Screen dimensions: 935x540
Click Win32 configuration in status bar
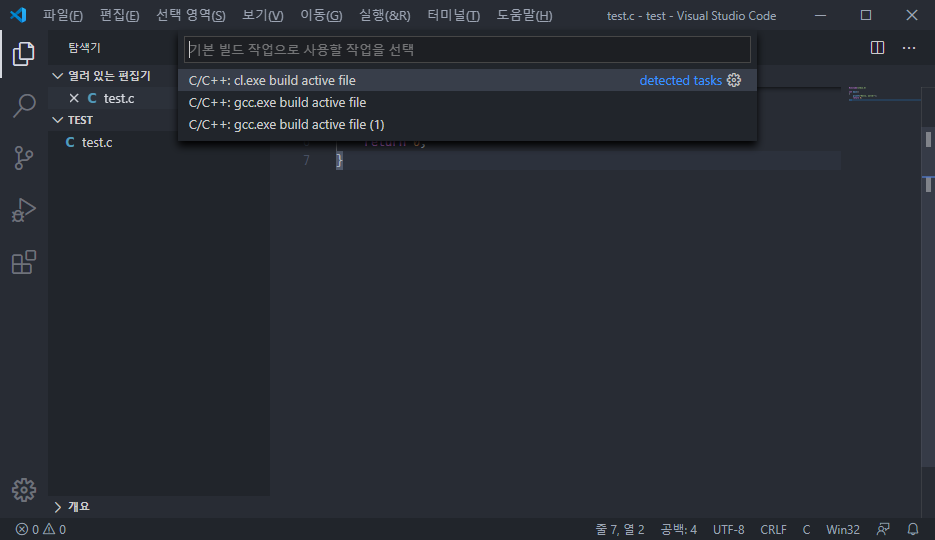click(x=843, y=529)
